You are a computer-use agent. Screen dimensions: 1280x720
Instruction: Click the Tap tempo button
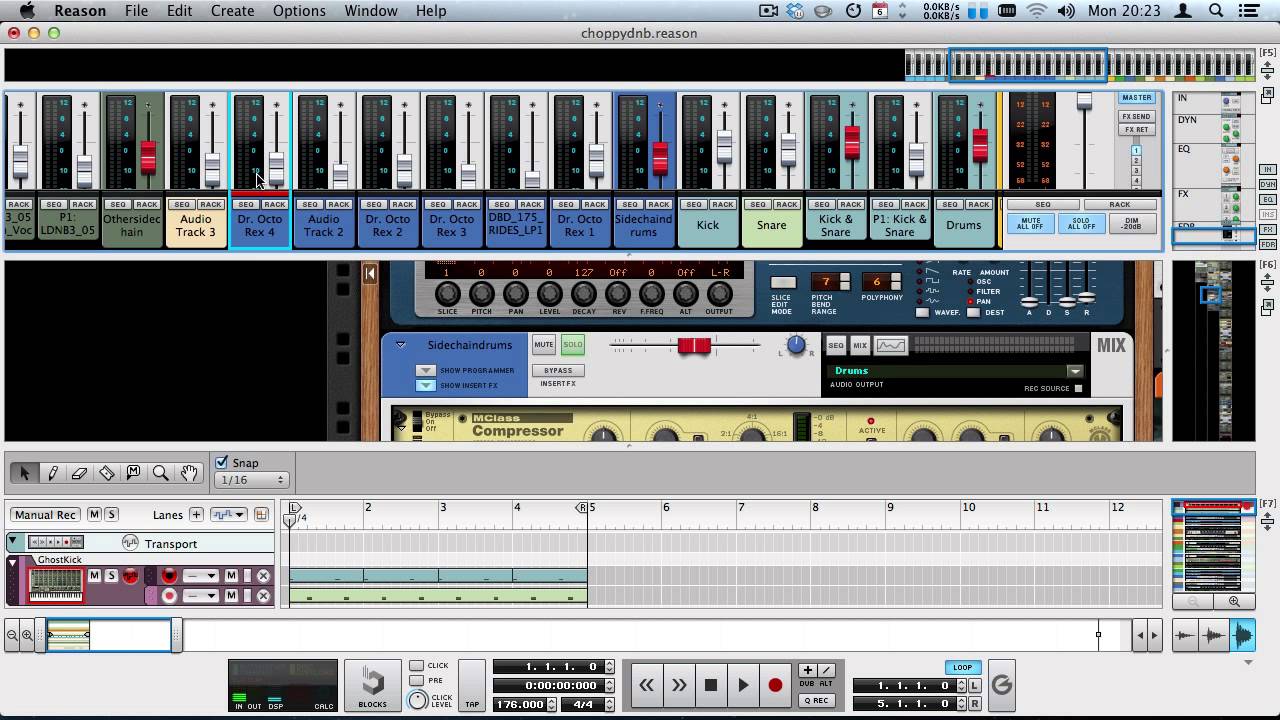pos(472,686)
